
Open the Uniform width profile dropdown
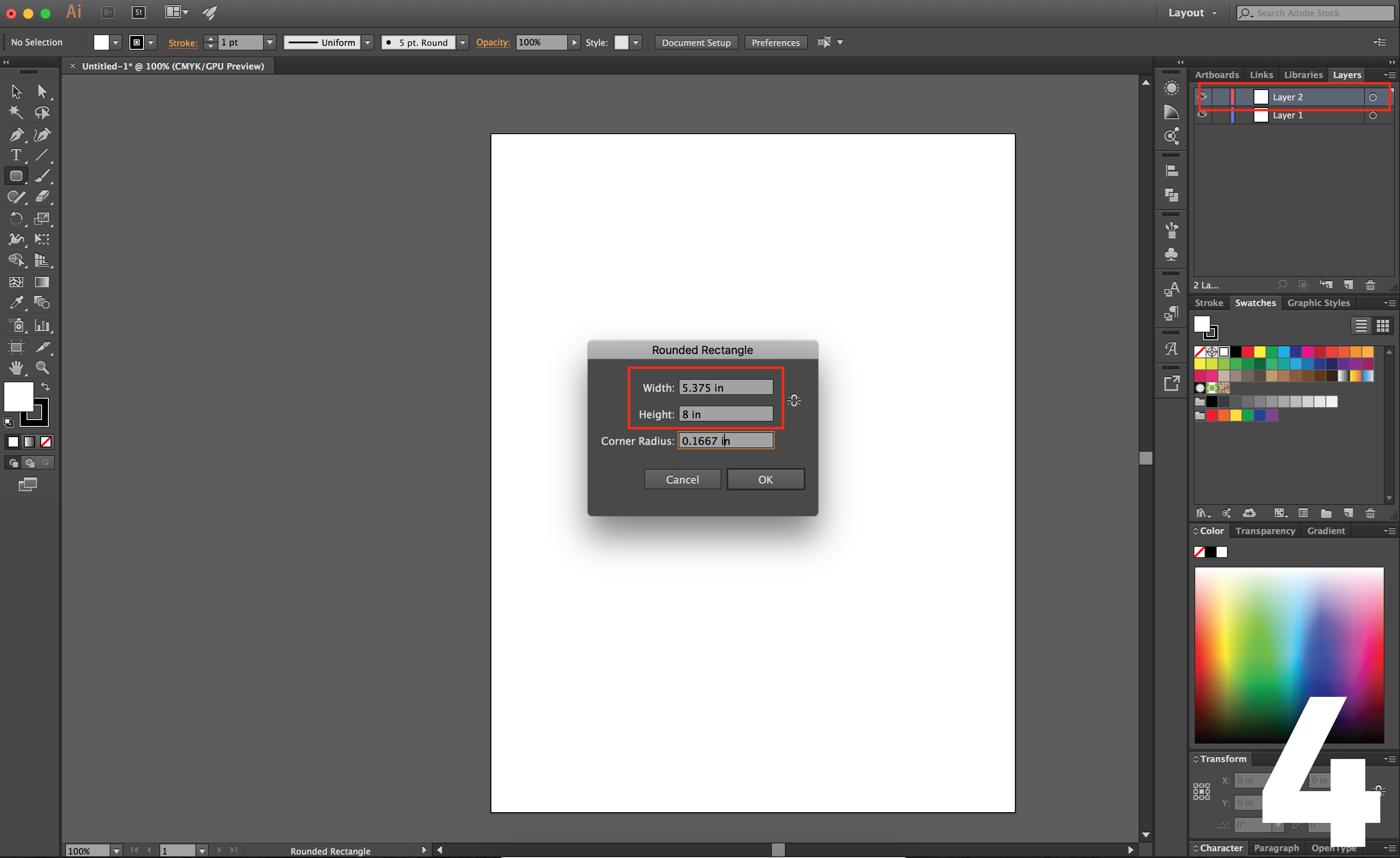(368, 42)
